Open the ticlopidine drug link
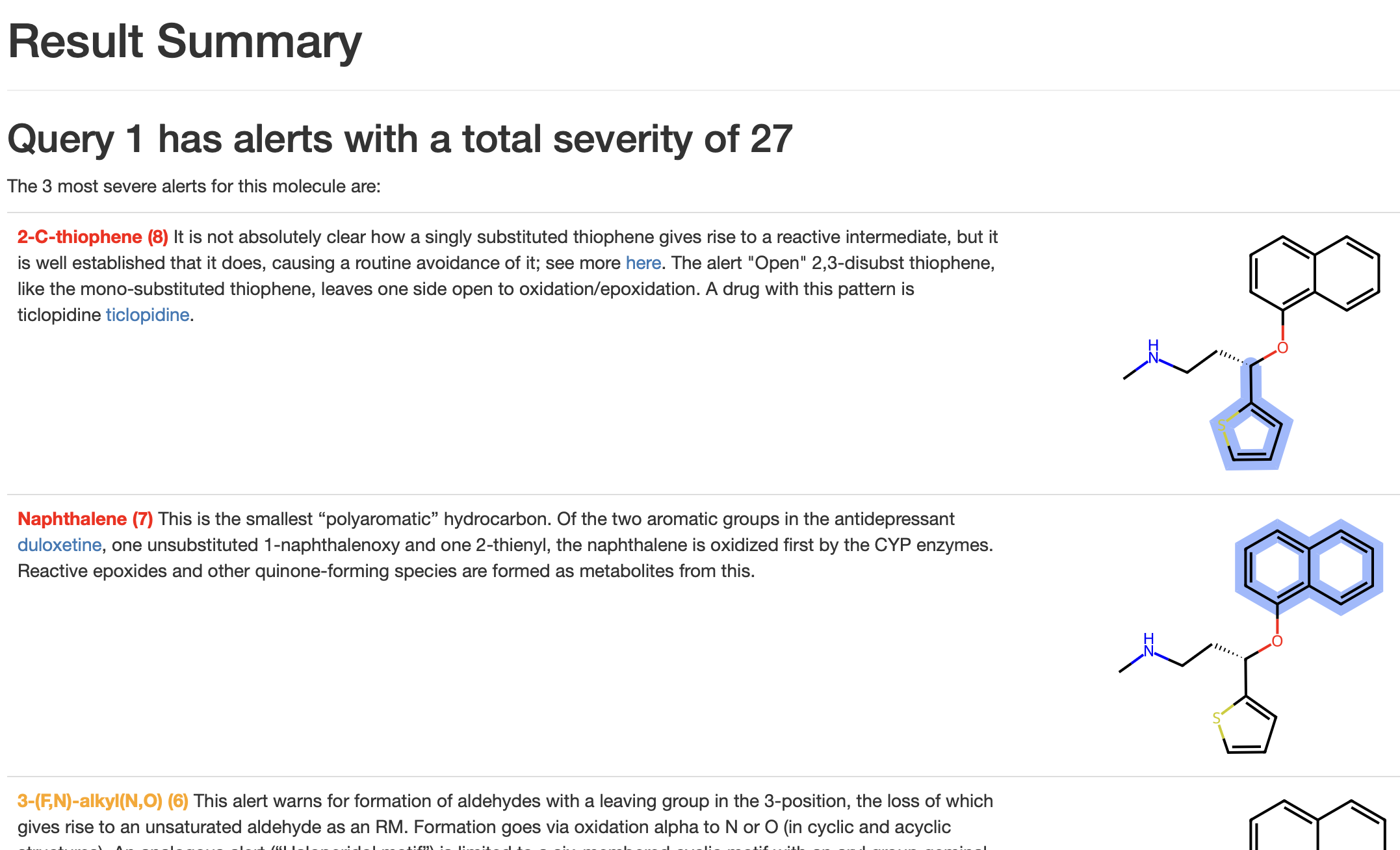Screen dimensions: 1400x850 pos(148,315)
